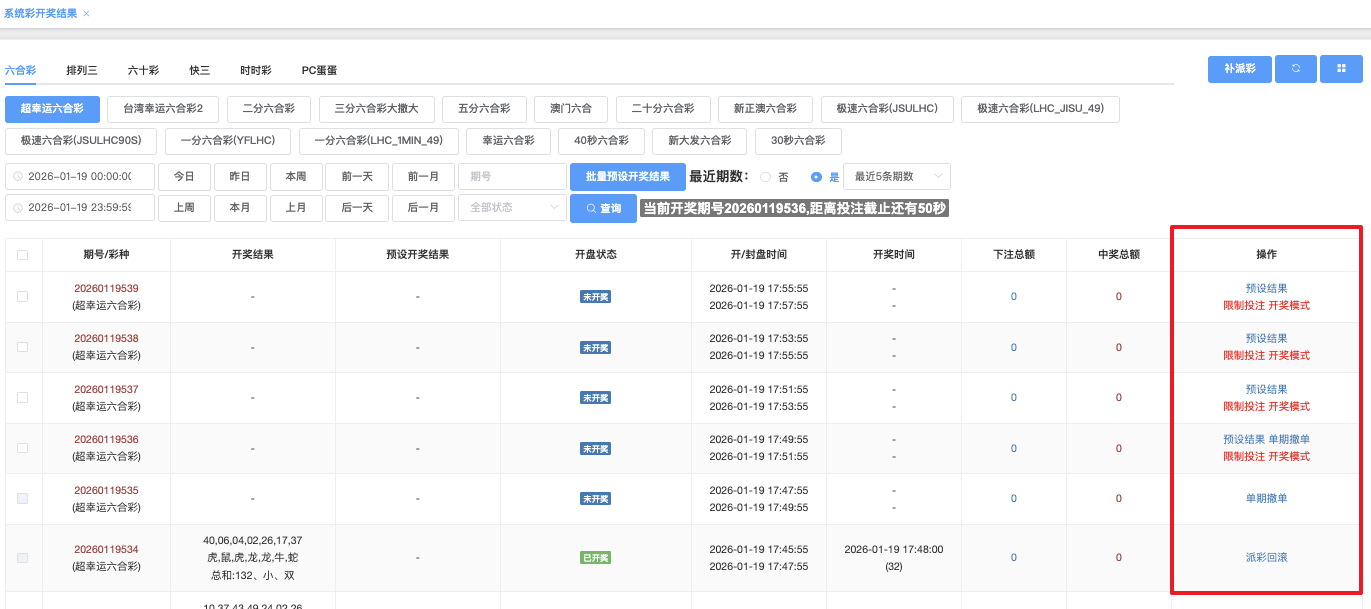Expand the 全部状态 status dropdown
Viewport: 1371px width, 609px height.
pyautogui.click(x=512, y=208)
